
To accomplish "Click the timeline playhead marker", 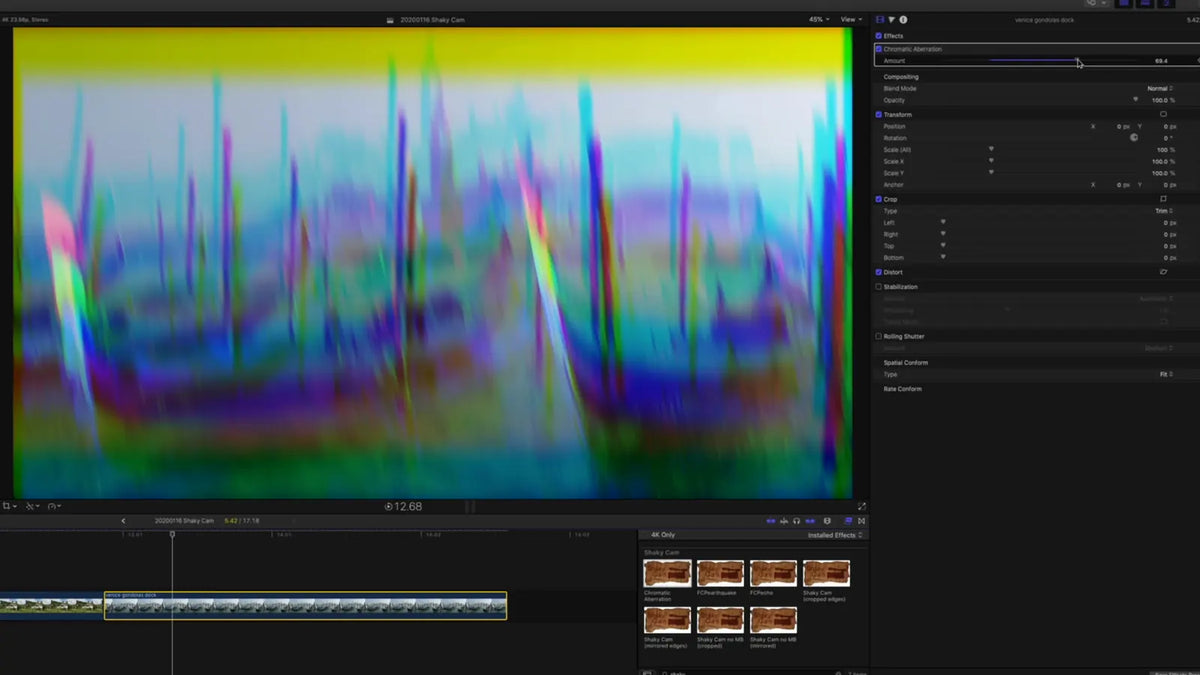I will pos(172,535).
